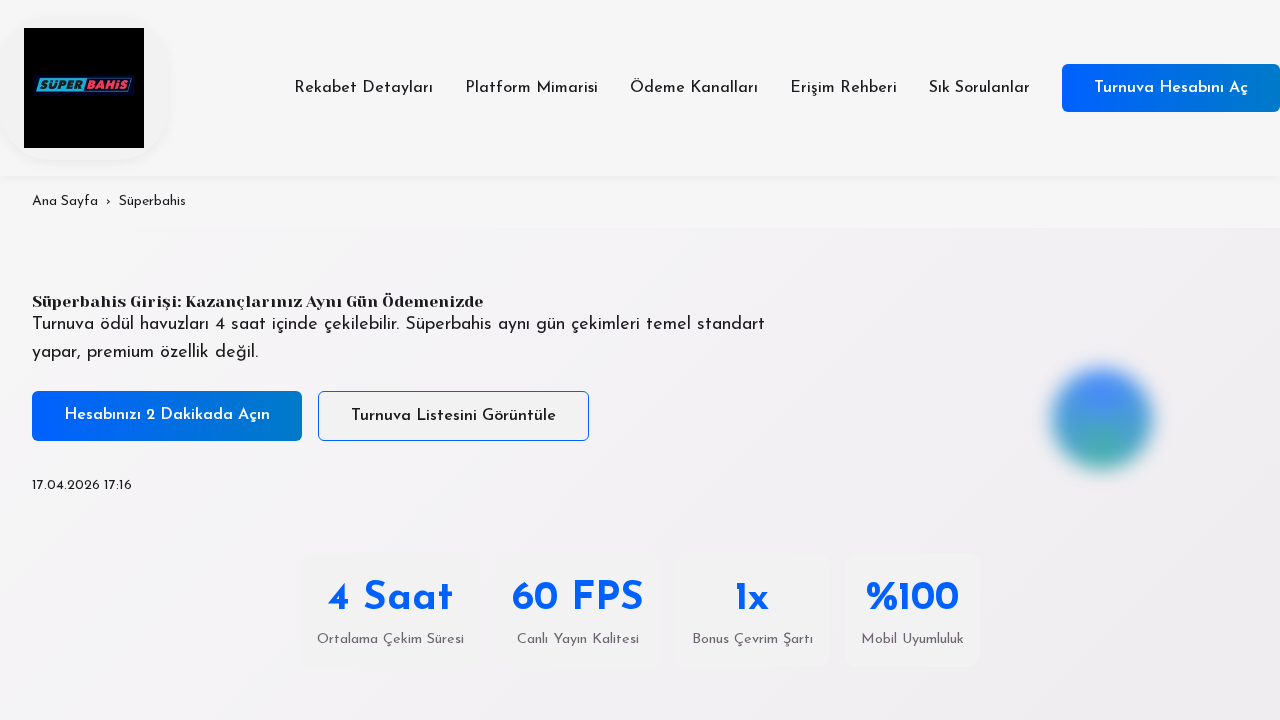
Task: Click the Ortalama Çekim Süresi label
Action: point(390,639)
